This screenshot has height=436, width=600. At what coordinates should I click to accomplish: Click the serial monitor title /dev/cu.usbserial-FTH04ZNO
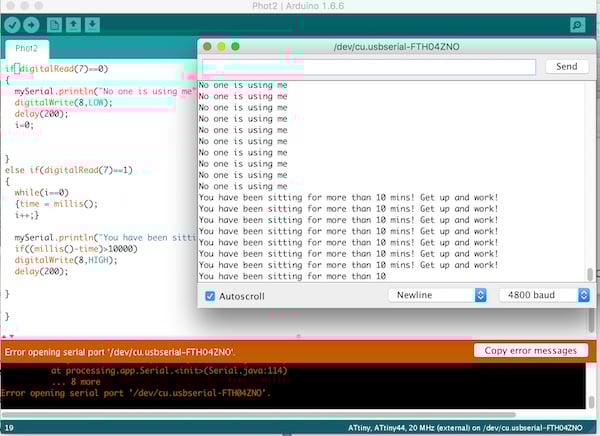tap(399, 47)
